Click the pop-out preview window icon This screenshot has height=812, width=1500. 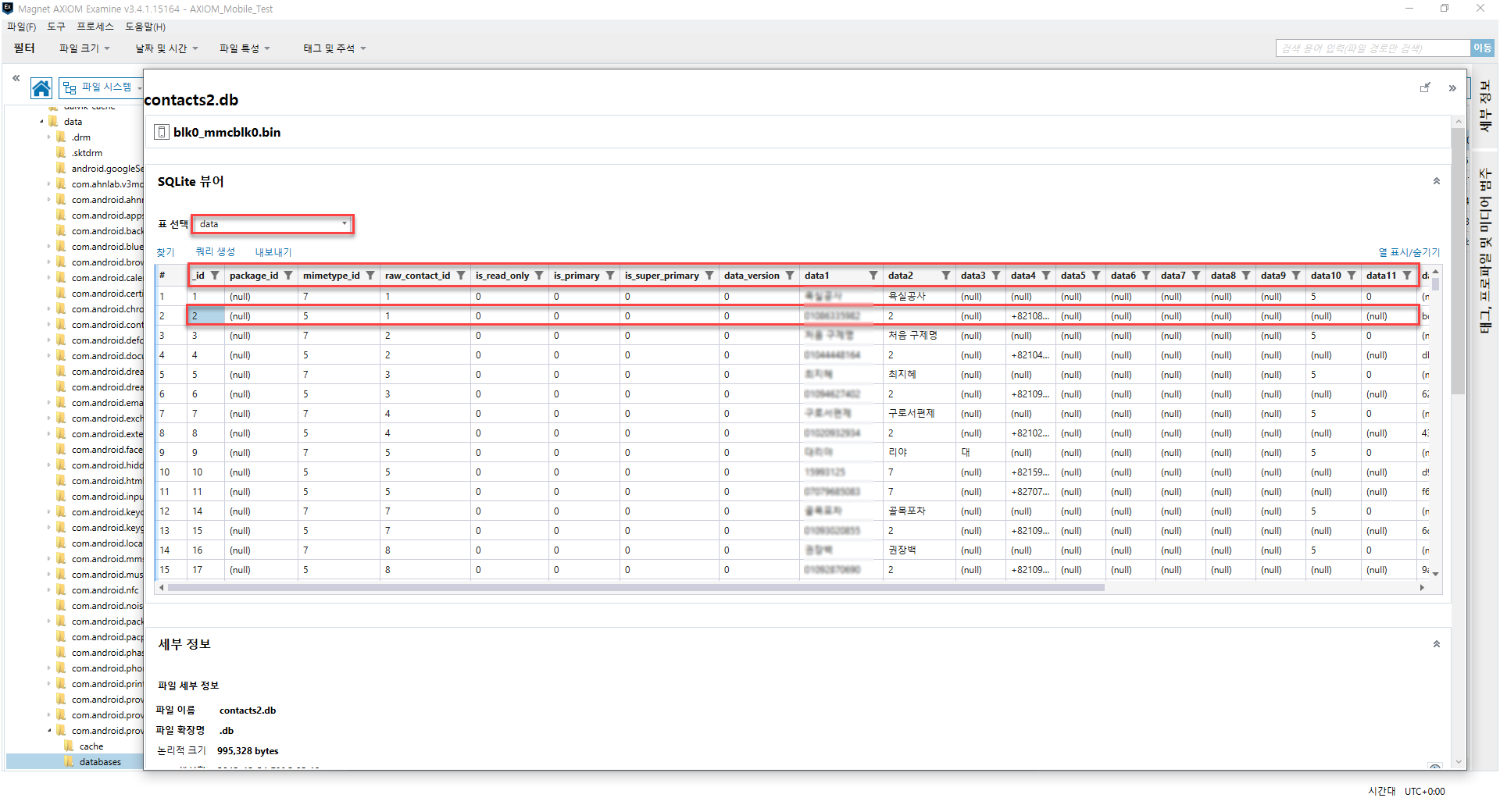click(x=1425, y=87)
